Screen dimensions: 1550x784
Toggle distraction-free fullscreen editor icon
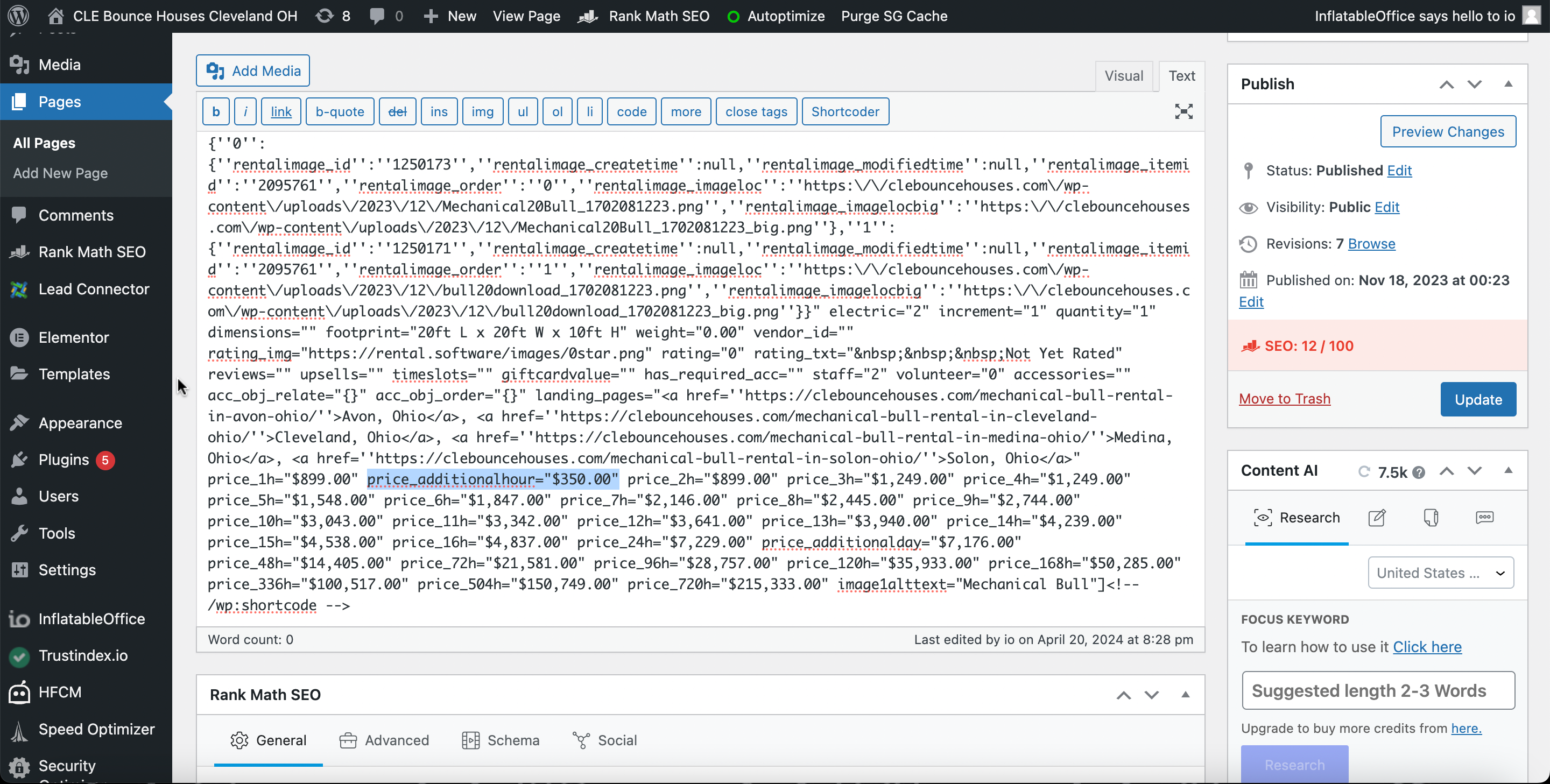click(1183, 111)
